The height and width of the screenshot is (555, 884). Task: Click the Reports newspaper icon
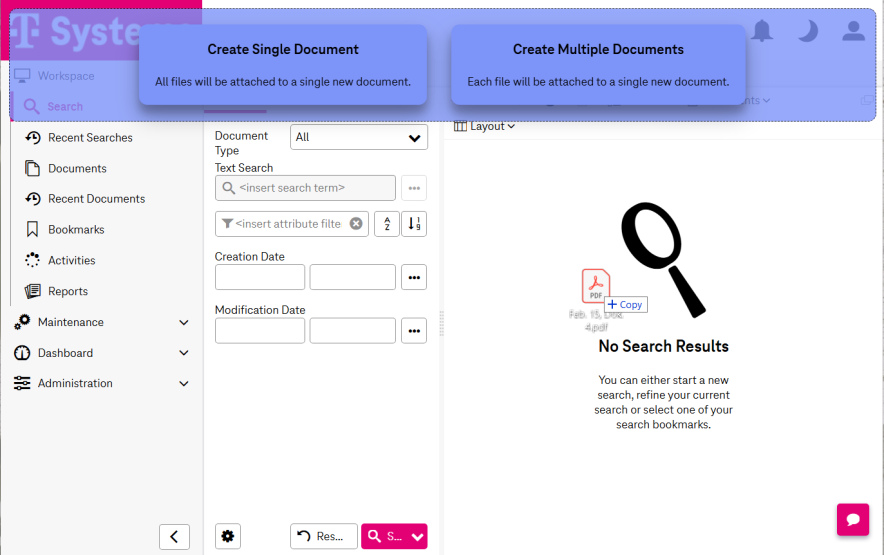point(33,291)
